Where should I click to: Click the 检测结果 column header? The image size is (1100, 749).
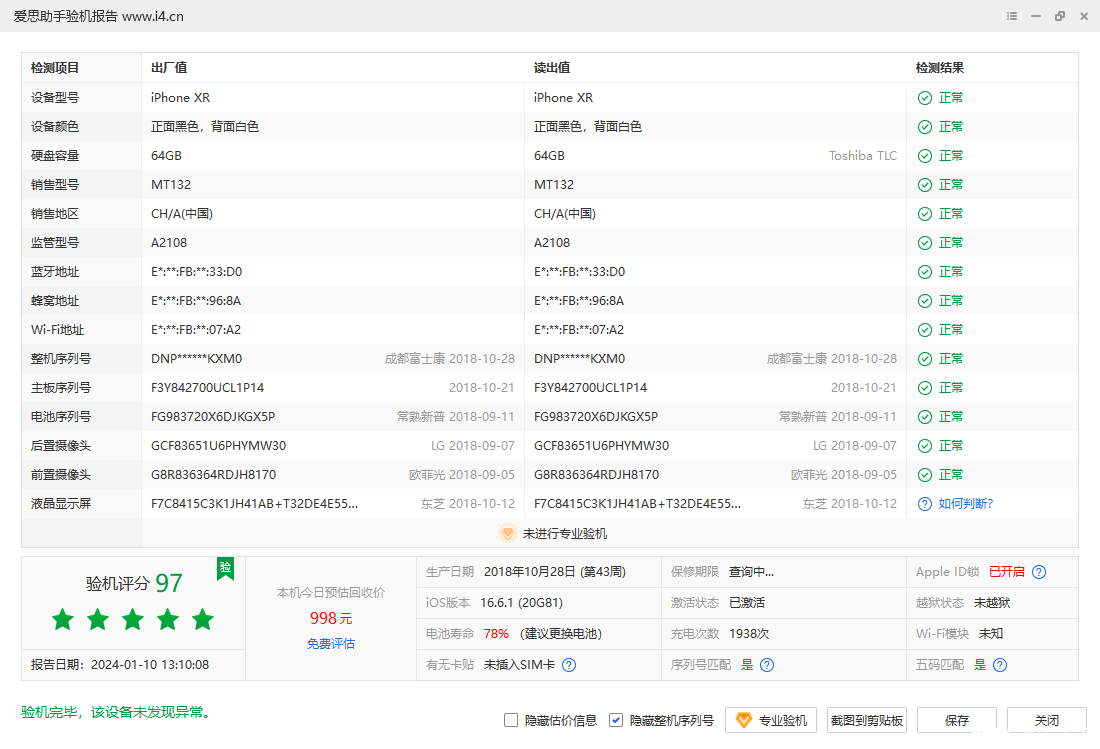(x=939, y=68)
